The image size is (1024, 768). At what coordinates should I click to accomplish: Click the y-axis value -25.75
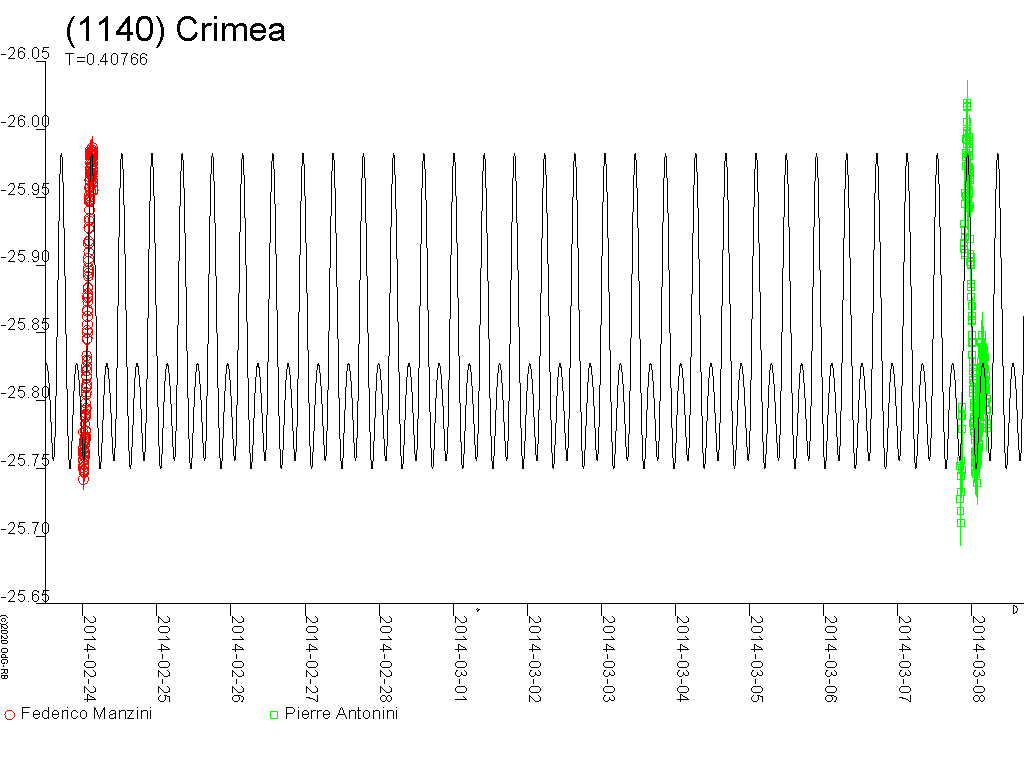[25, 460]
